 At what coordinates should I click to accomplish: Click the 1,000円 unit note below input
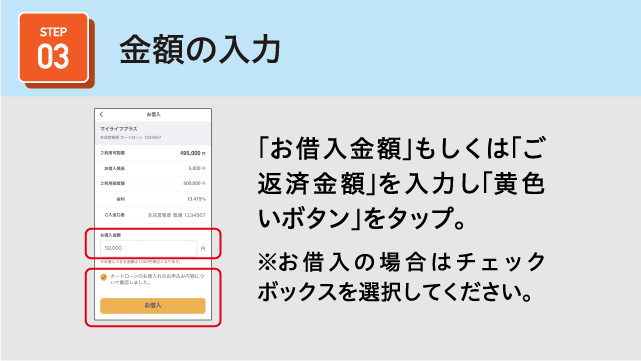[140, 261]
